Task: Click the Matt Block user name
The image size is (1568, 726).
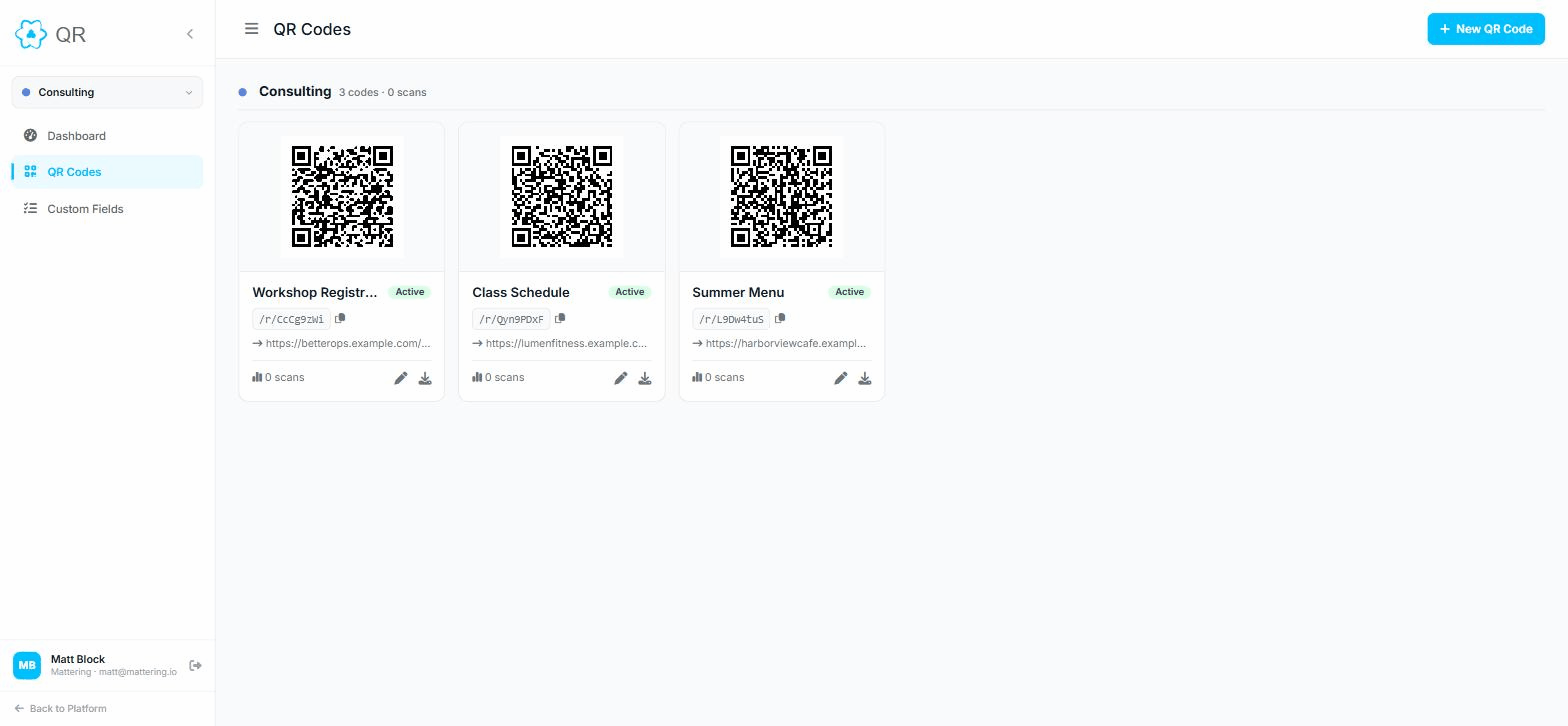Action: click(78, 659)
